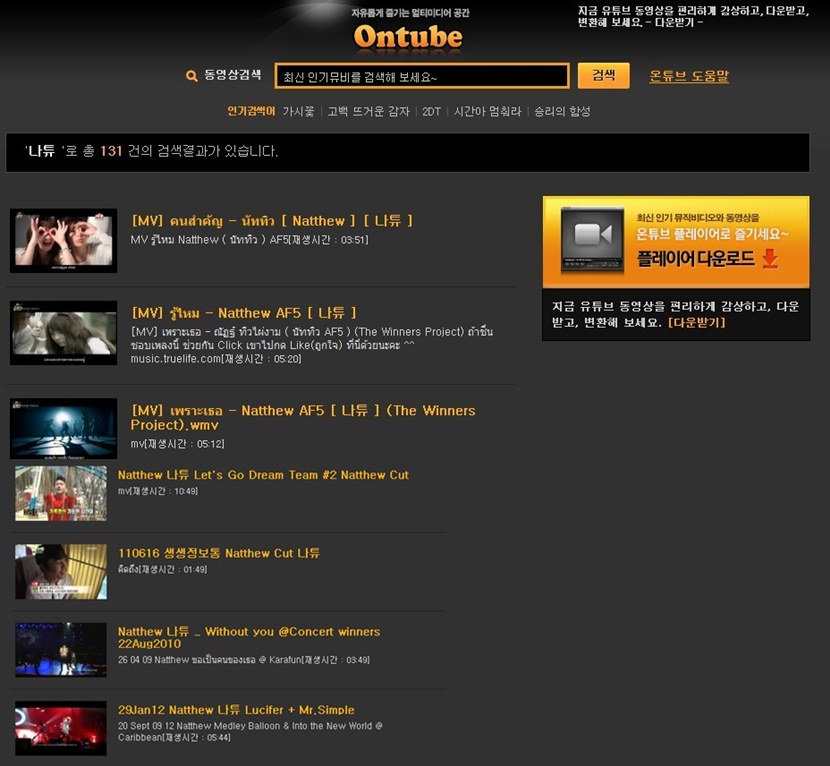Select popular keyword 가시꽃
Viewport: 830px width, 766px height.
pyautogui.click(x=298, y=111)
